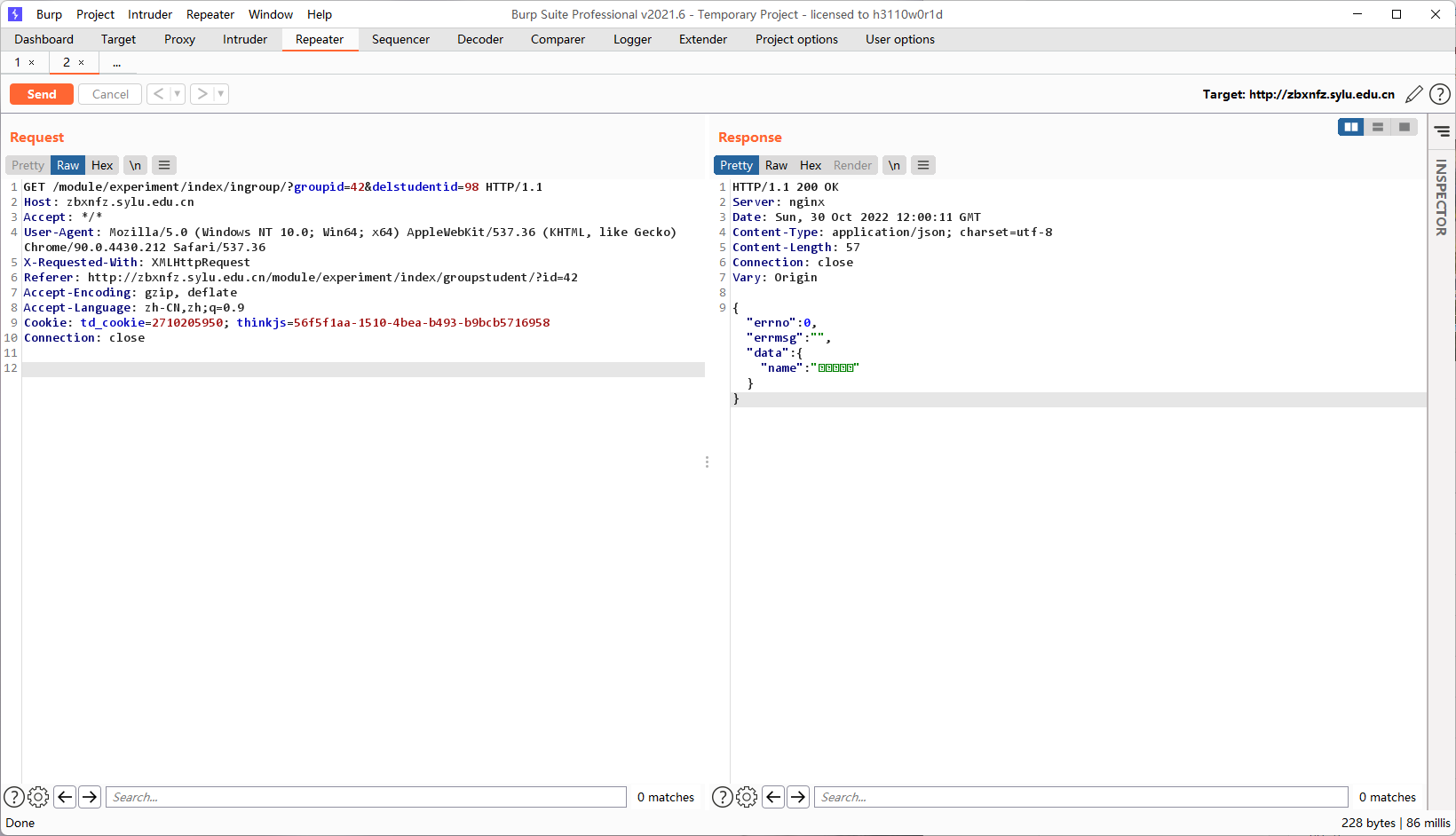Toggle response non-printable characters \n button
Screen dimensions: 1456x836
coord(894,165)
